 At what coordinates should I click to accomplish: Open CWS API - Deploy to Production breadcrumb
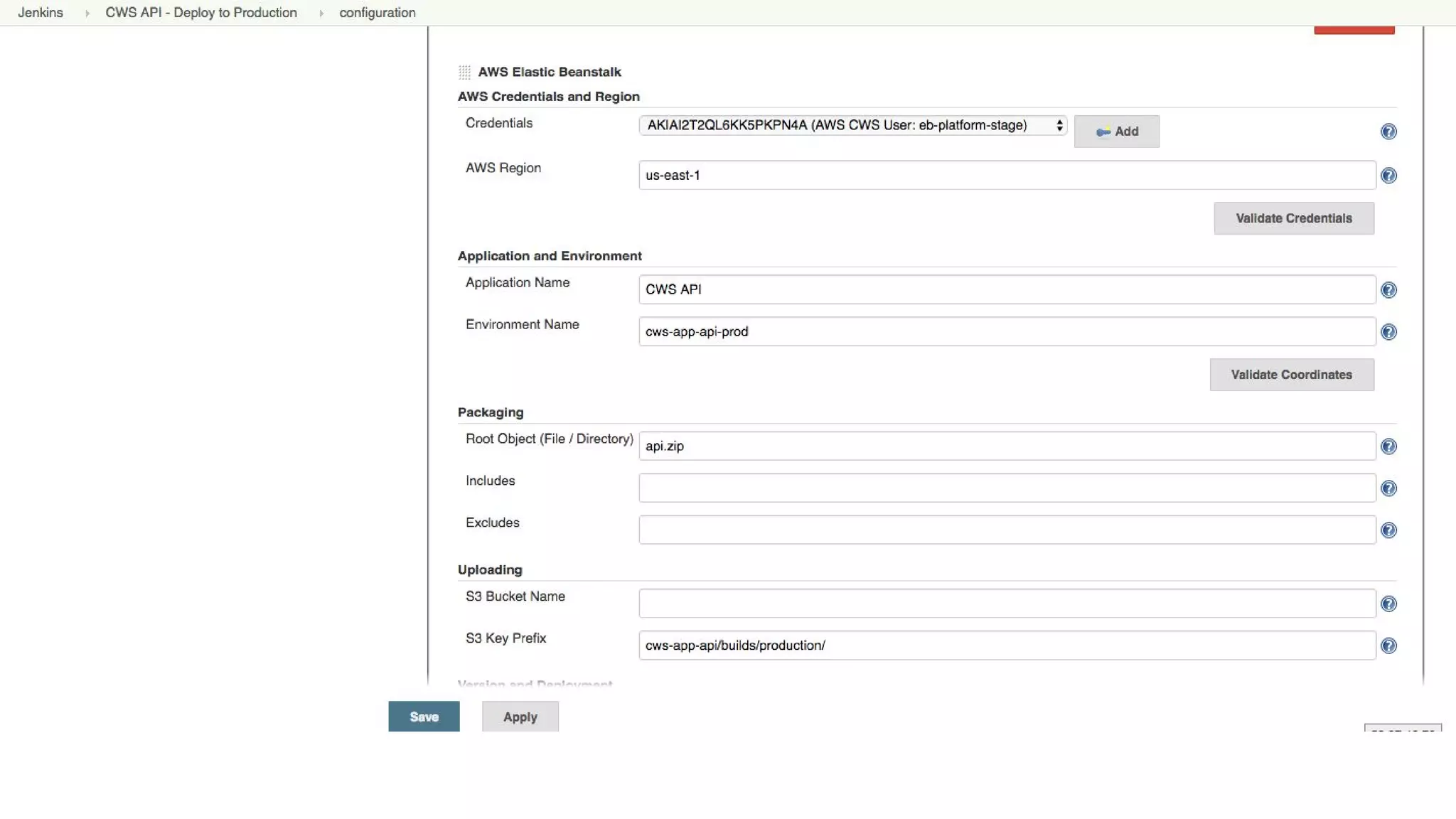[x=201, y=13]
